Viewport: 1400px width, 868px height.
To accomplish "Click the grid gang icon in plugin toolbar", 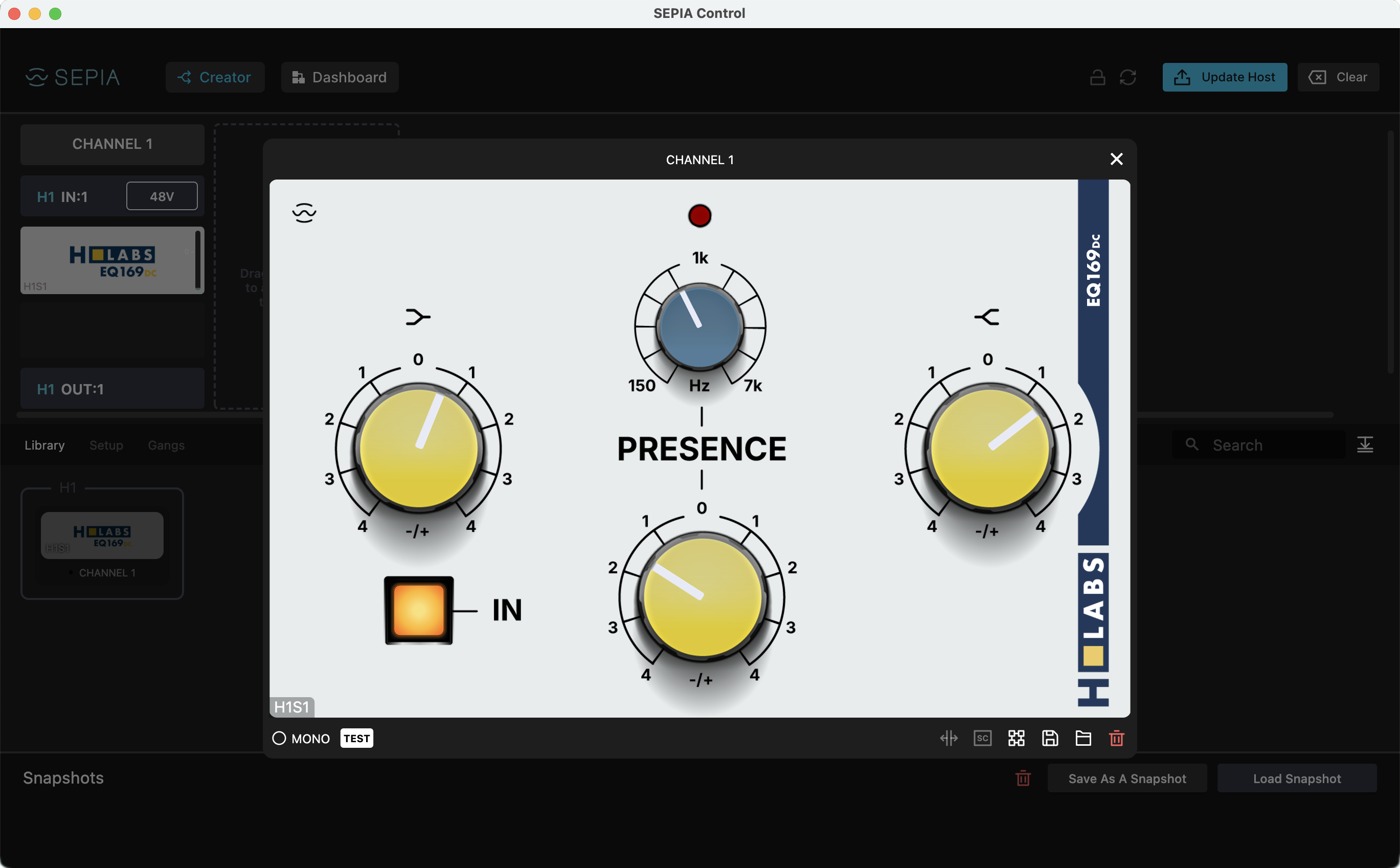I will click(1016, 738).
